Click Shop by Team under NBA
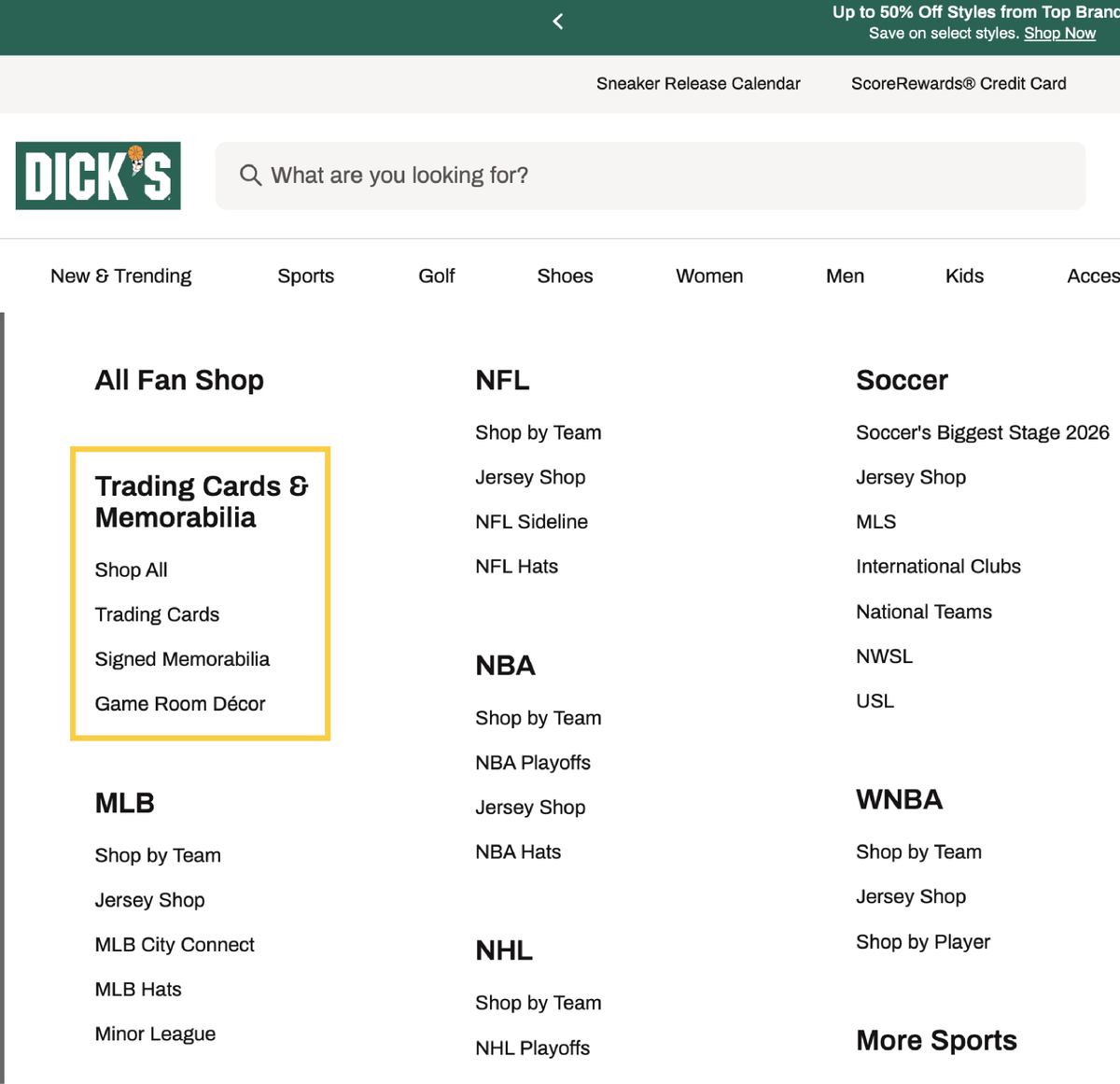The image size is (1120, 1084). coord(539,718)
